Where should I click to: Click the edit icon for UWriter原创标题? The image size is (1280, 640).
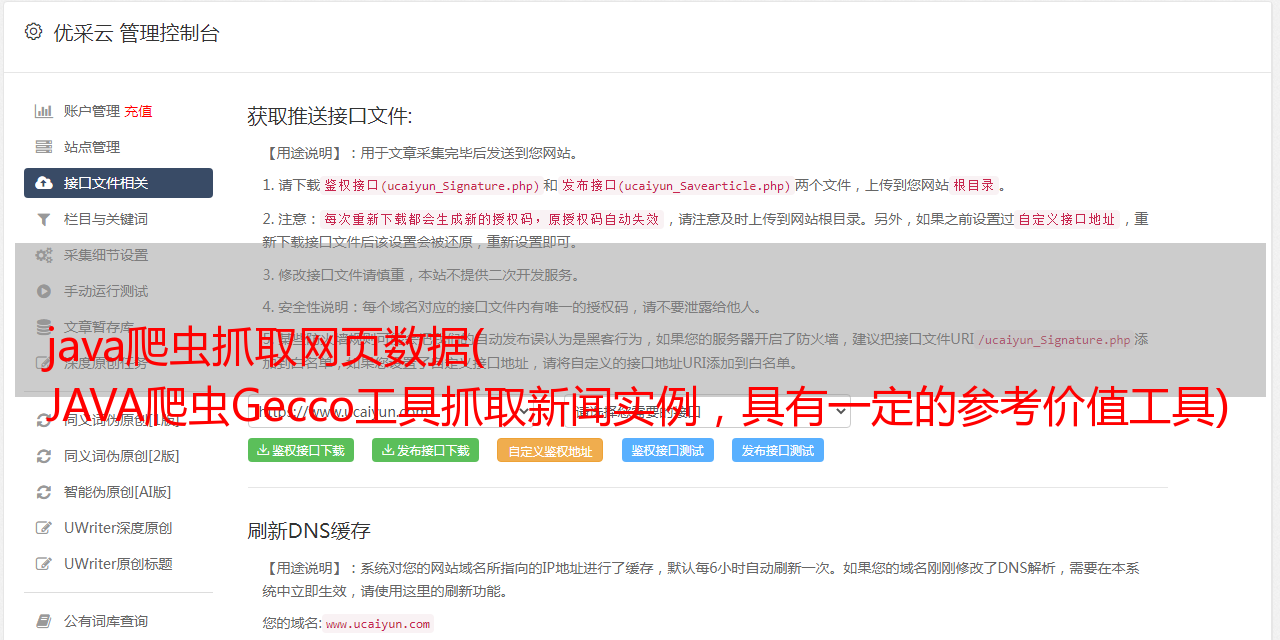(x=44, y=564)
